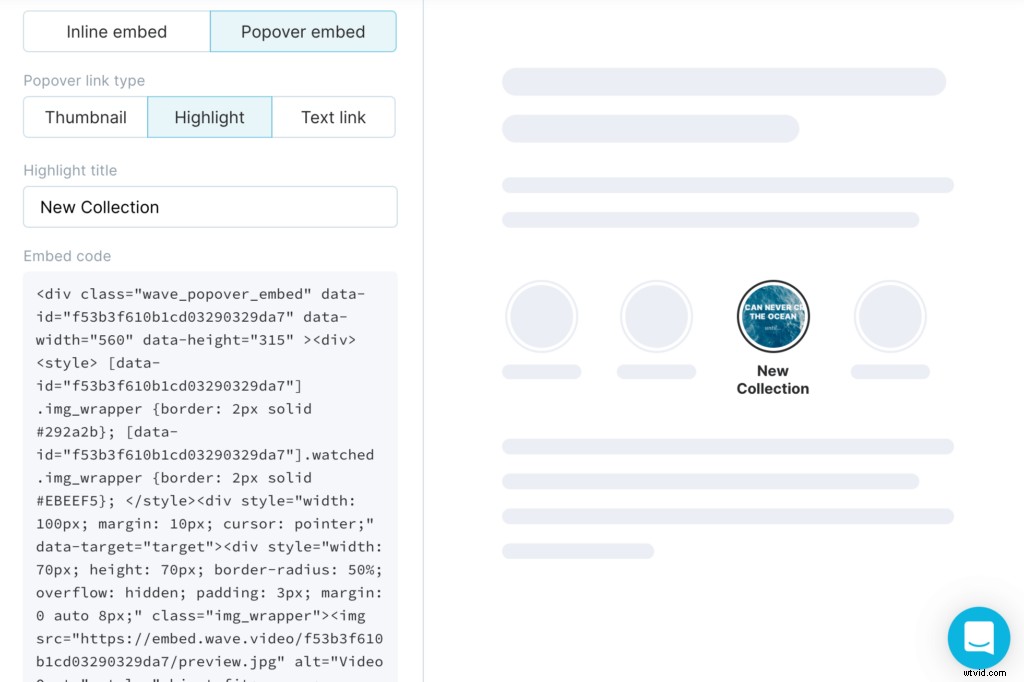Click the short gray bar below the heading

pyautogui.click(x=651, y=128)
